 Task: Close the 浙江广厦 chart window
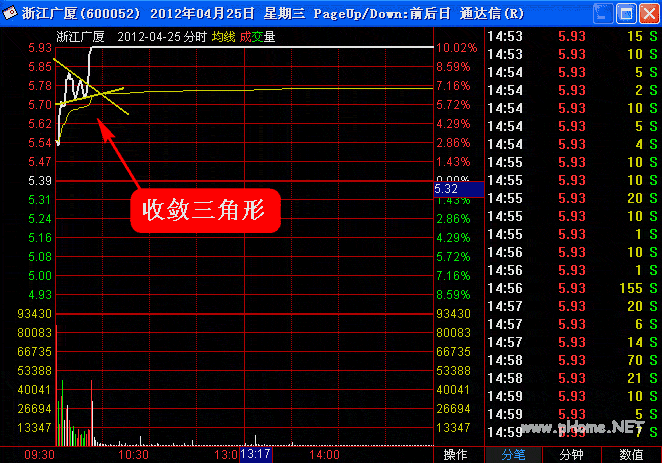click(649, 14)
